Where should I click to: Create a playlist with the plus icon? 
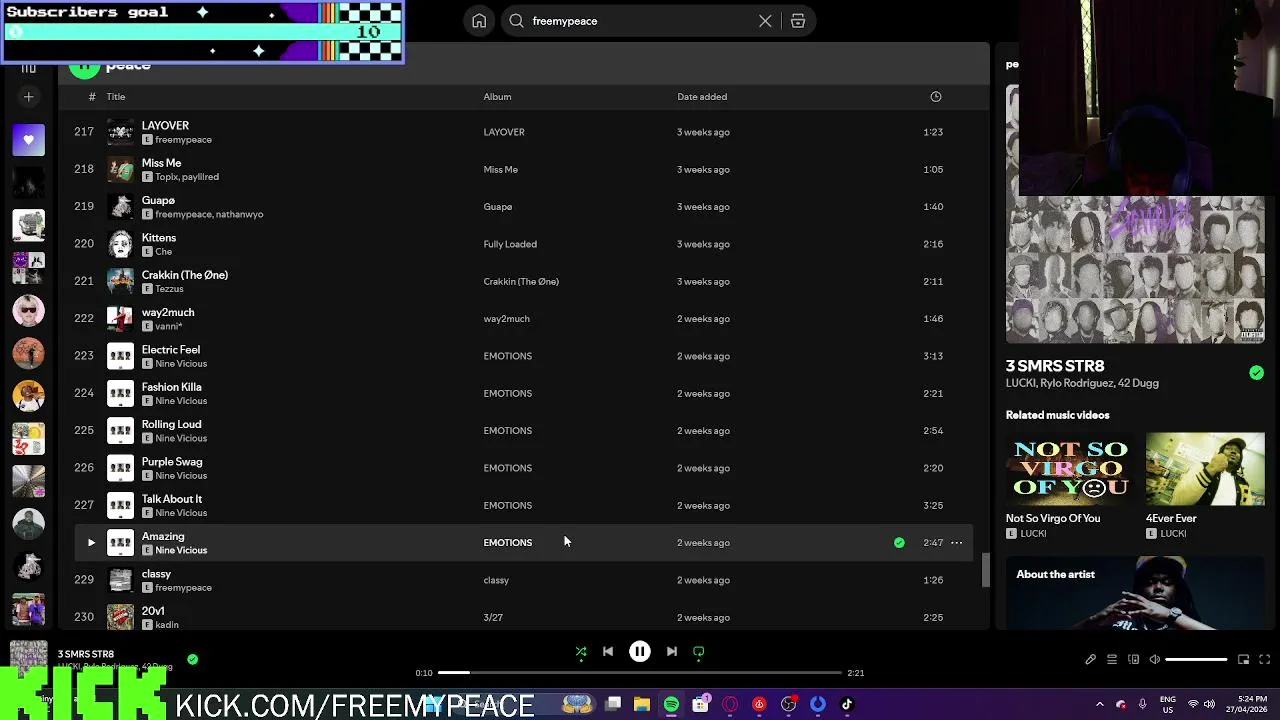(x=29, y=97)
